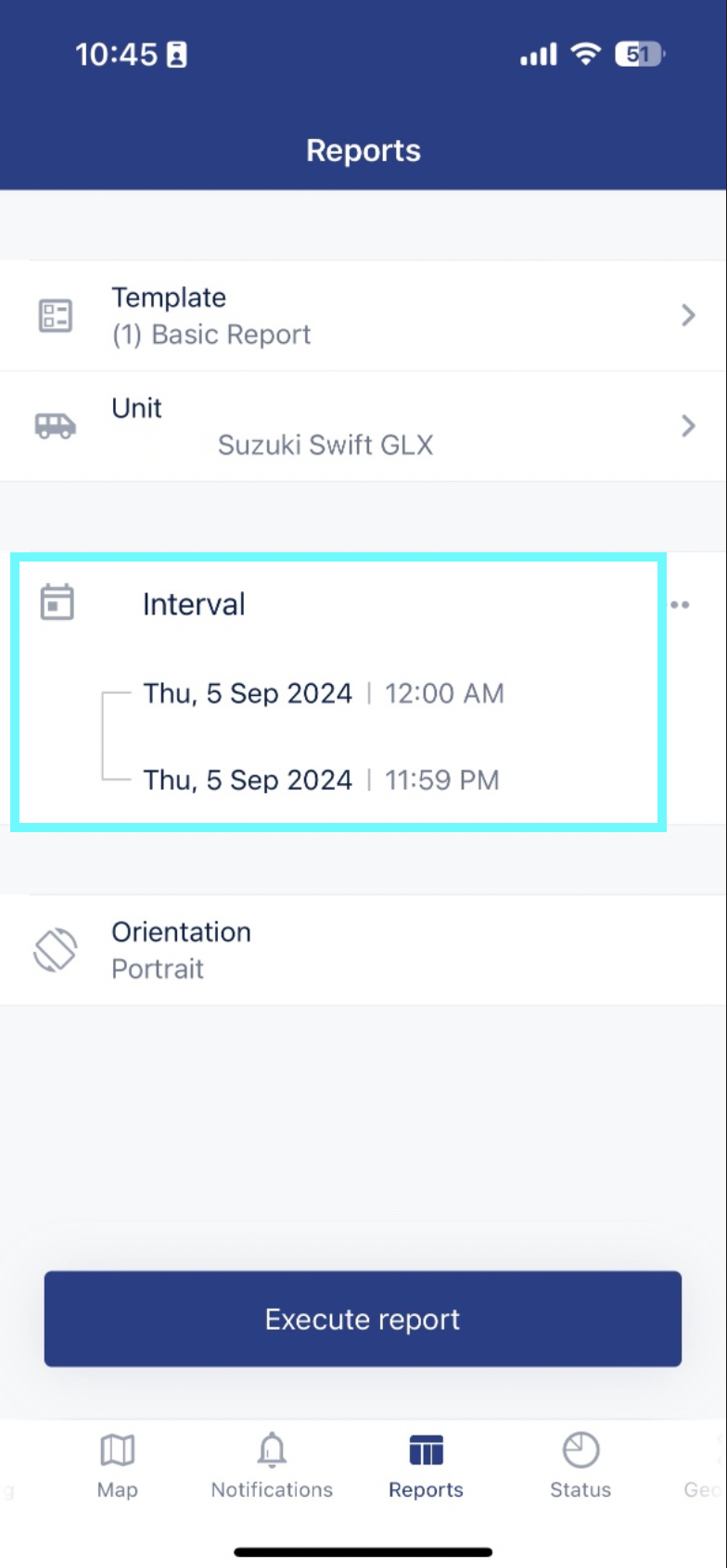Open the Notifications bell icon
The width and height of the screenshot is (727, 1568).
tap(272, 1449)
